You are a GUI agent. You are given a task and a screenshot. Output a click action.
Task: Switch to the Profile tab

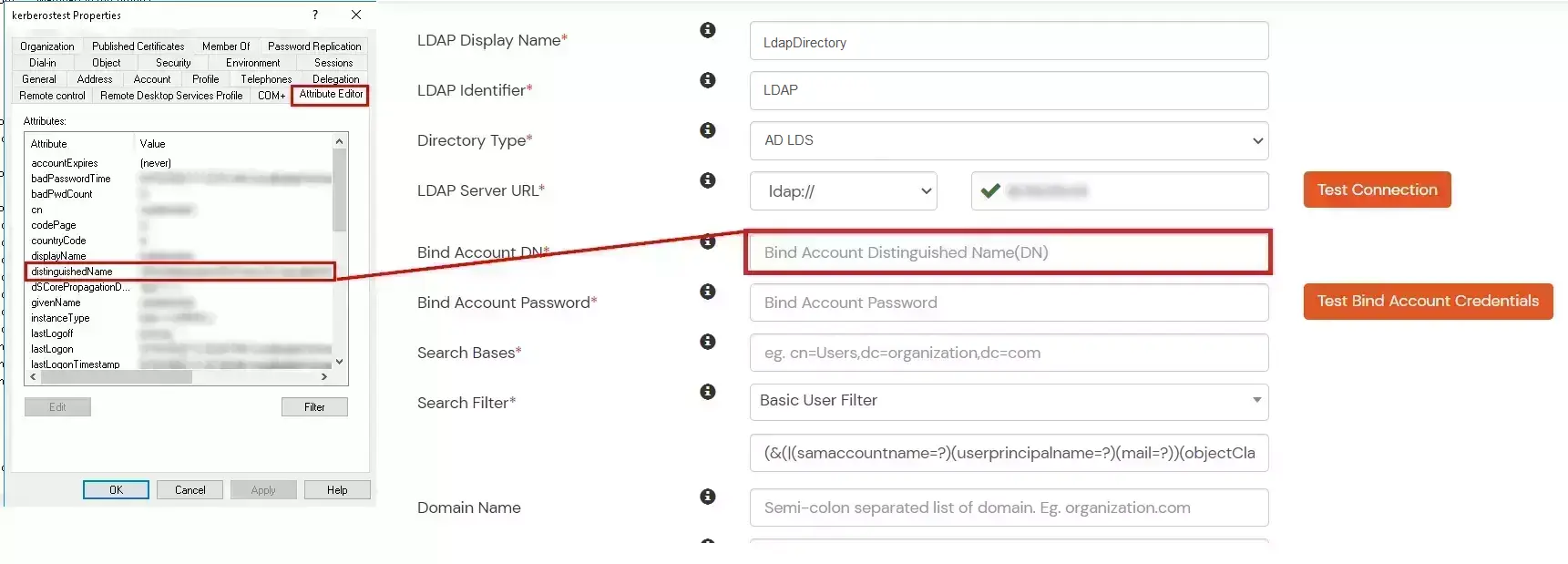[206, 79]
